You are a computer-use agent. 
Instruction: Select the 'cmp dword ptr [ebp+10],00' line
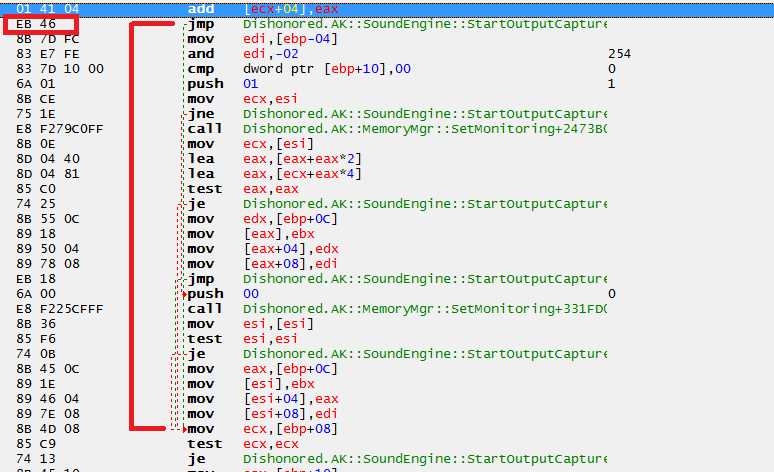tap(299, 69)
